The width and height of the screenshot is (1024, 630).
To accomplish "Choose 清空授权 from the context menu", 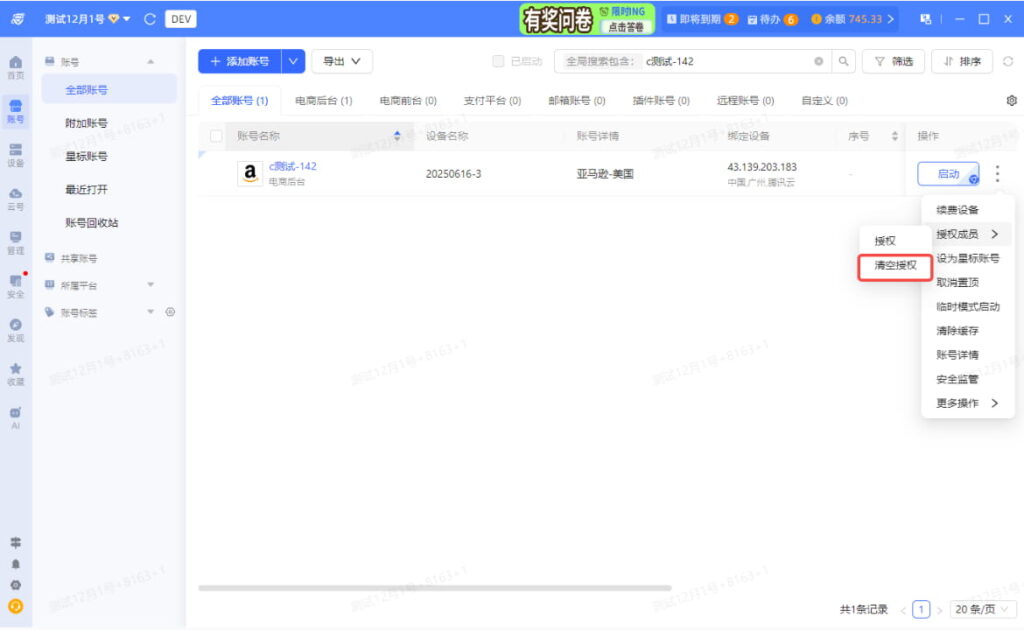I will 894,268.
